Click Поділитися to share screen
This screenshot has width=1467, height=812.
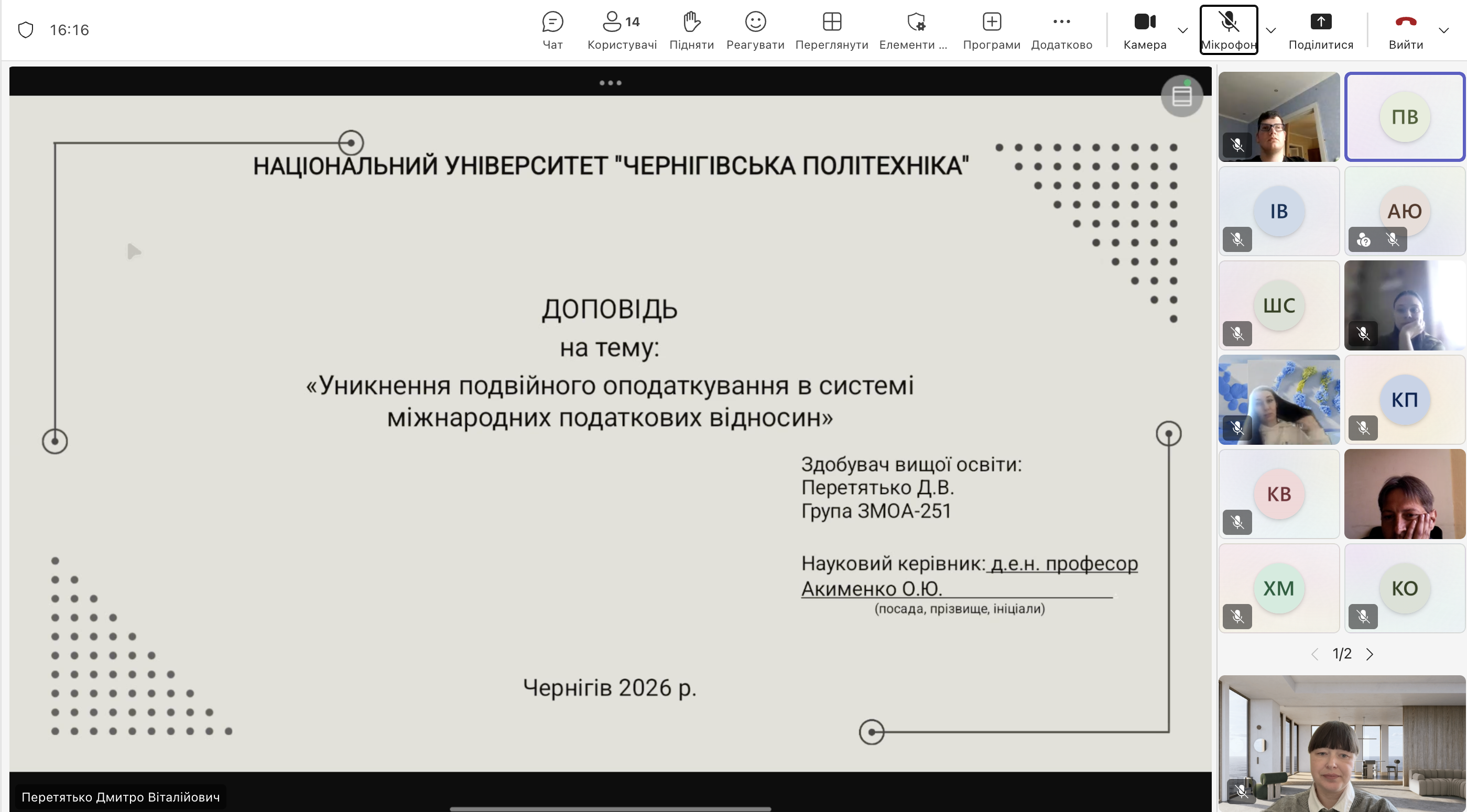pyautogui.click(x=1320, y=30)
